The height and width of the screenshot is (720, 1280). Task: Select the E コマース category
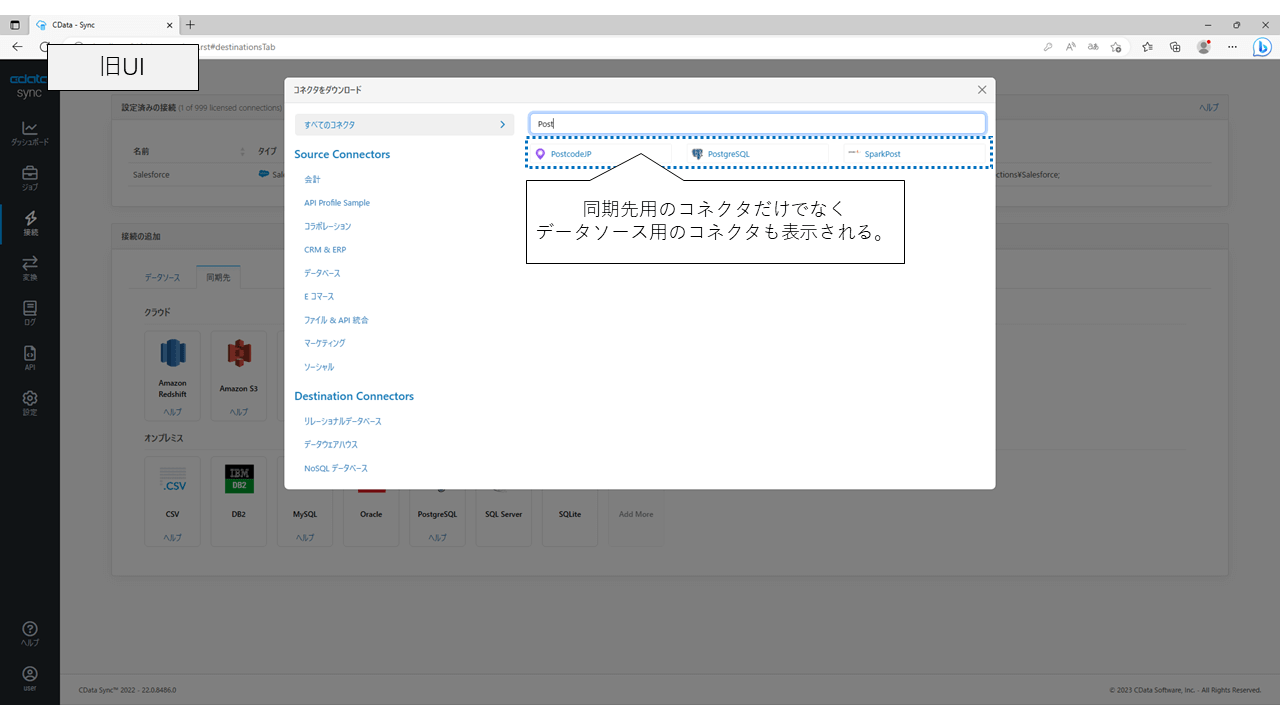[319, 297]
